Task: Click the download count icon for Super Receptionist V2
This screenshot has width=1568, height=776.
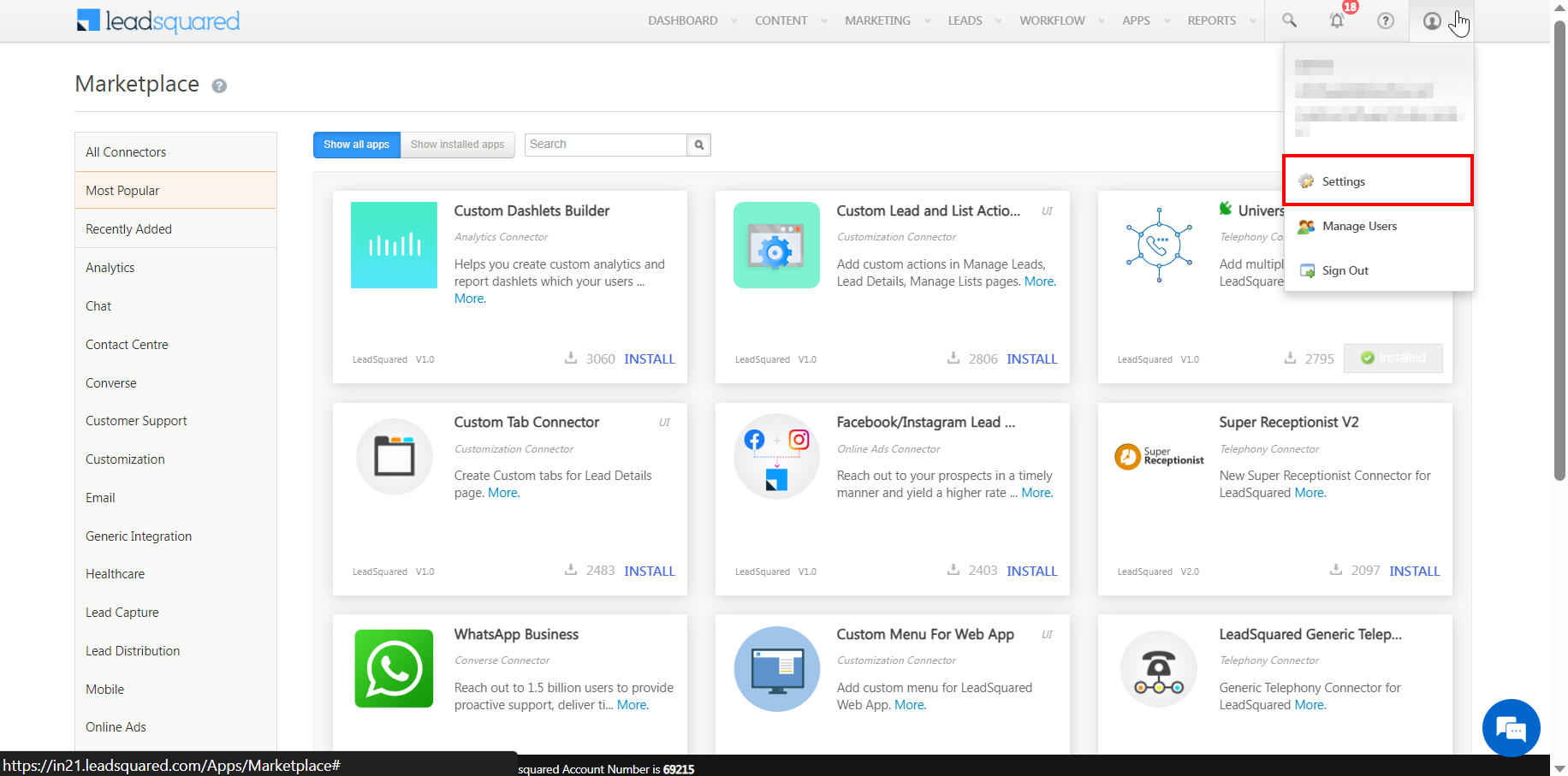Action: coord(1336,569)
